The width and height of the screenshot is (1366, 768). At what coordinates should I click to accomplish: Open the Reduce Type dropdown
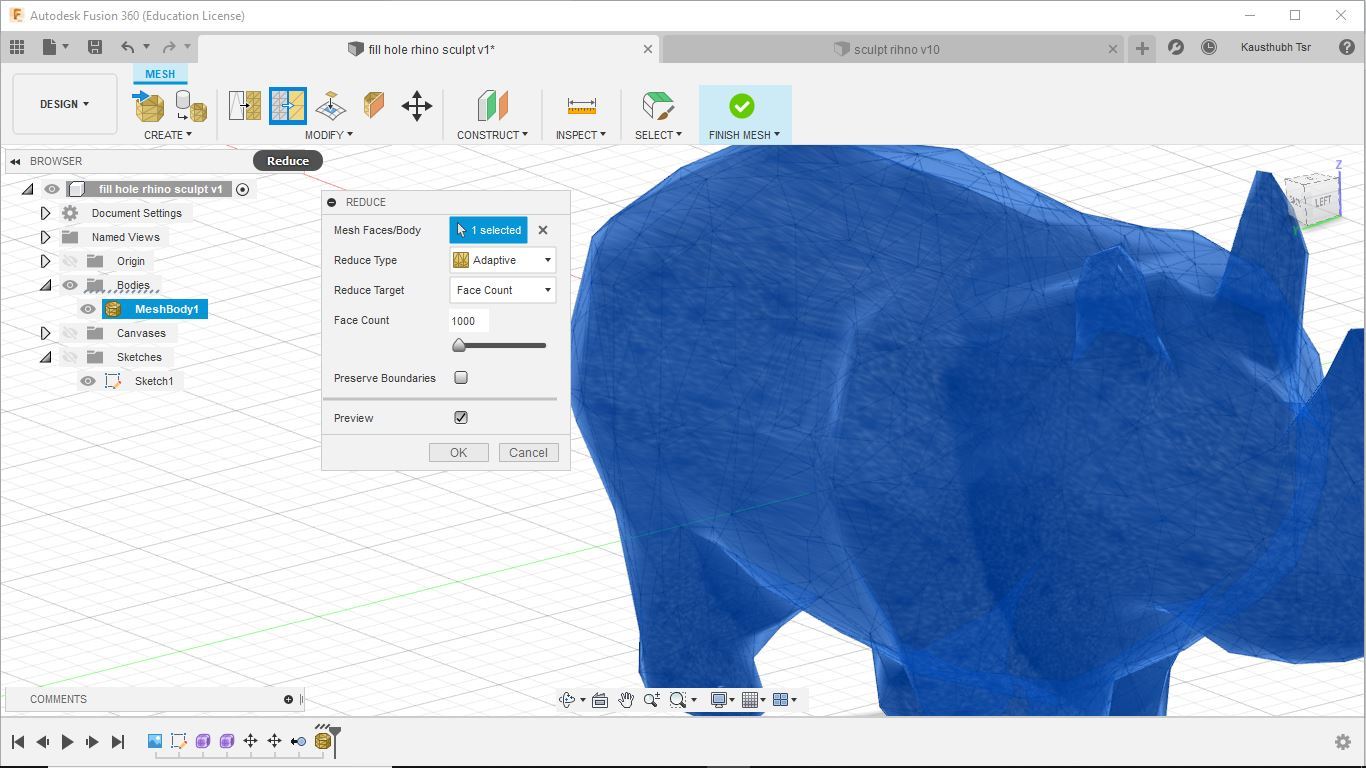pos(502,260)
